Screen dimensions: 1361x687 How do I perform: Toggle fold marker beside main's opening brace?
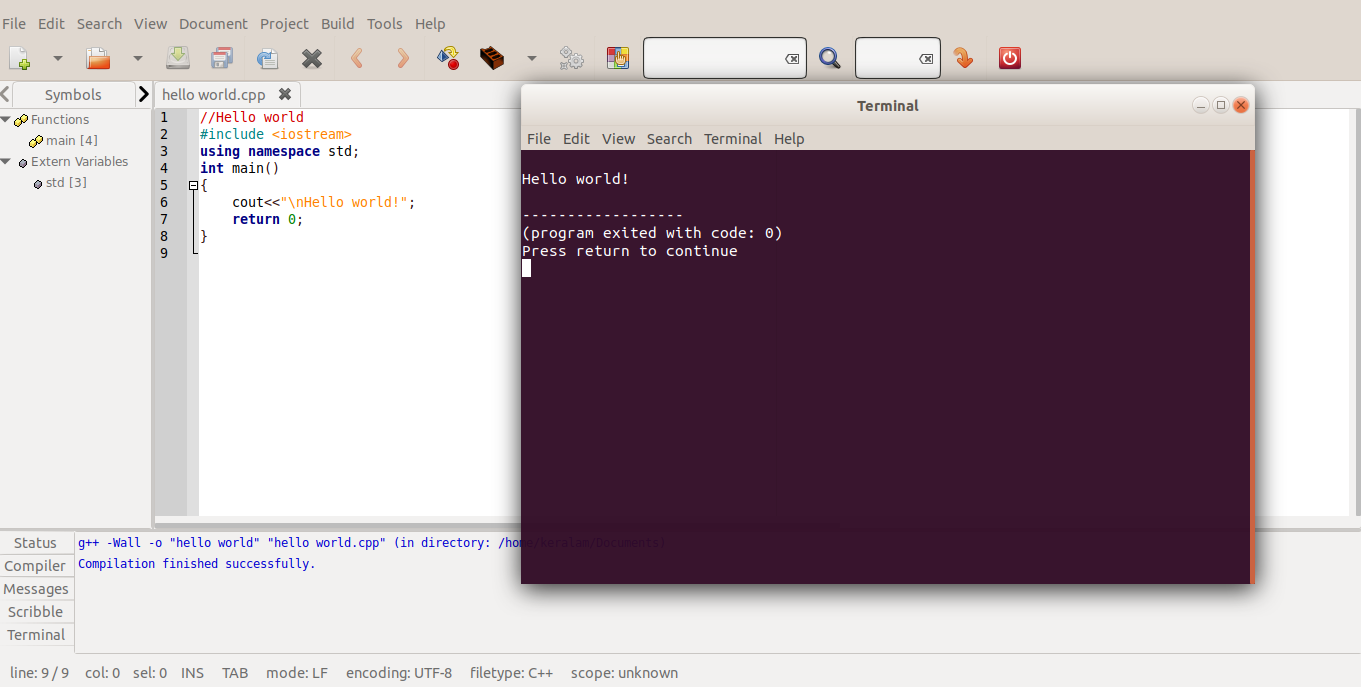[x=193, y=185]
